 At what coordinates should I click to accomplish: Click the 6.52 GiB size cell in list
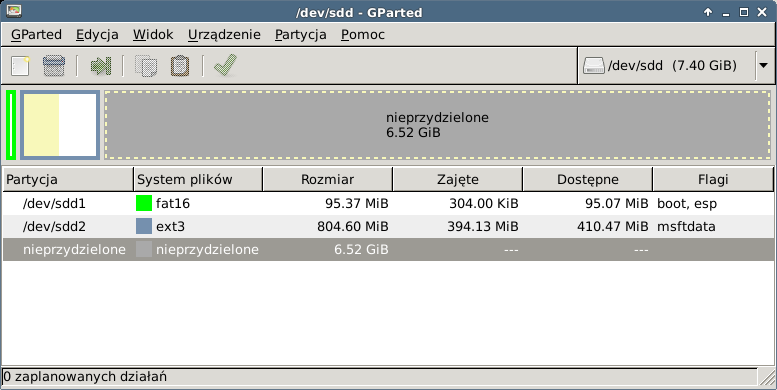pos(361,249)
